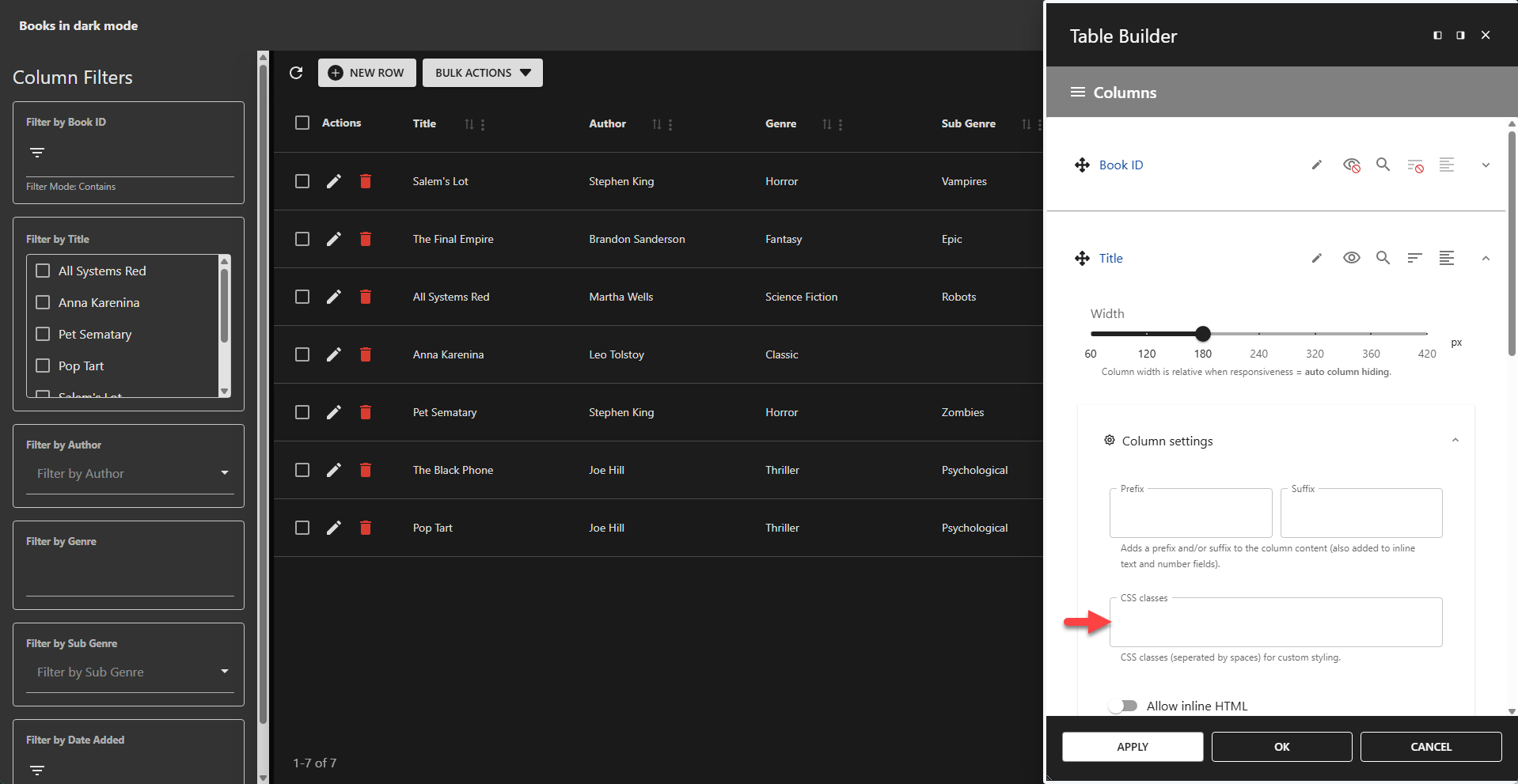
Task: Open the Bulk Actions dropdown
Action: point(482,72)
